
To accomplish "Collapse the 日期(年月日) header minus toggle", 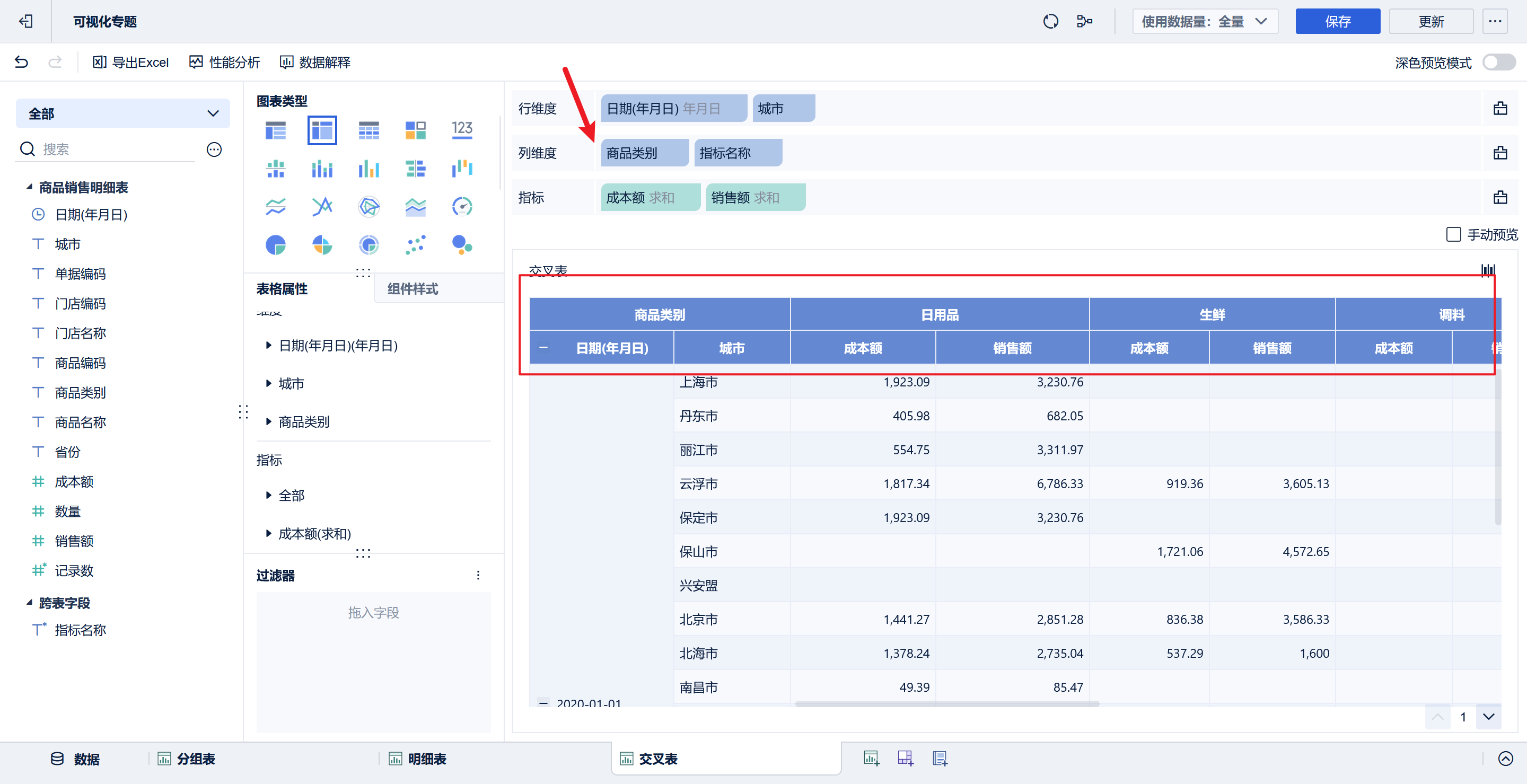I will point(543,348).
